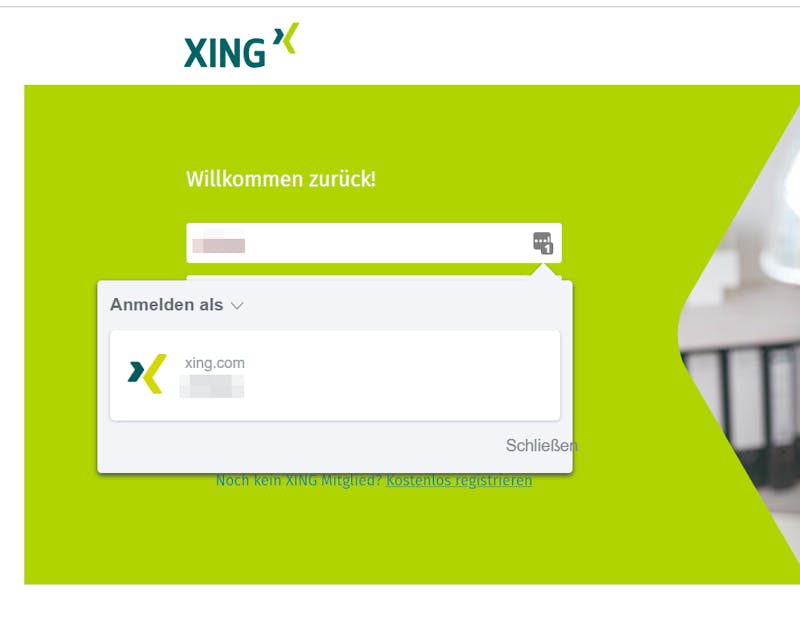Click the blurred username text in the field
This screenshot has height=643, width=800.
(x=219, y=245)
